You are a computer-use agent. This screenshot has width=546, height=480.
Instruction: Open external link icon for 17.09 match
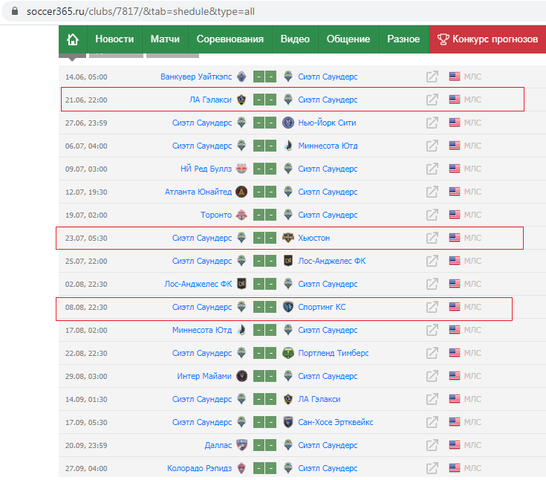click(432, 422)
